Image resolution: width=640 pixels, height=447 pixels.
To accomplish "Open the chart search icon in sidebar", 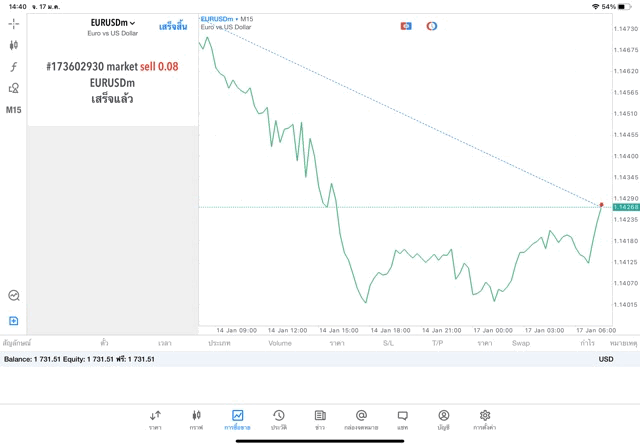I will click(x=14, y=296).
